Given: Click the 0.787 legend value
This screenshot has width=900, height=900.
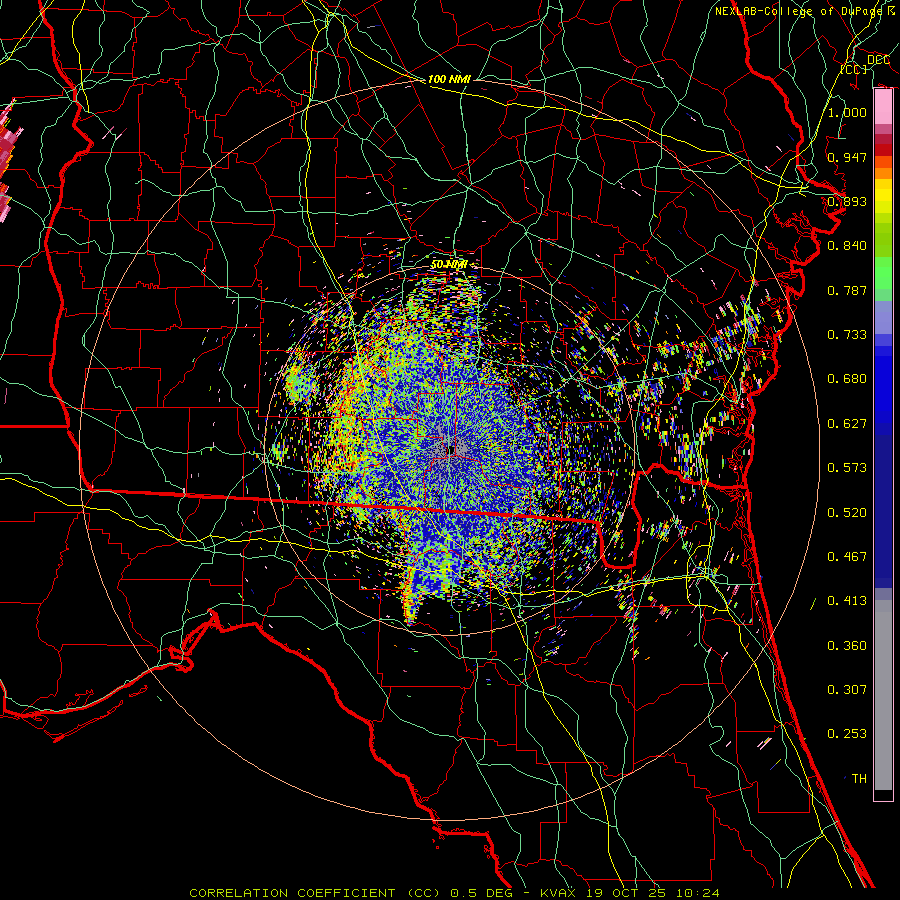Looking at the screenshot, I should 847,290.
